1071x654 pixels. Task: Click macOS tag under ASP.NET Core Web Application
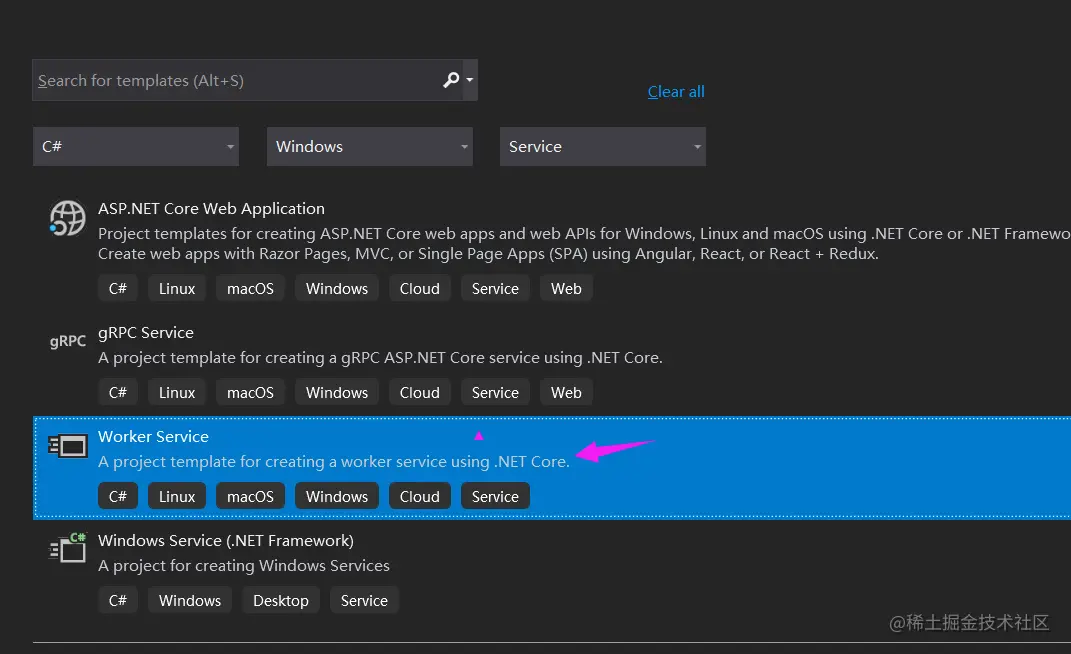250,288
